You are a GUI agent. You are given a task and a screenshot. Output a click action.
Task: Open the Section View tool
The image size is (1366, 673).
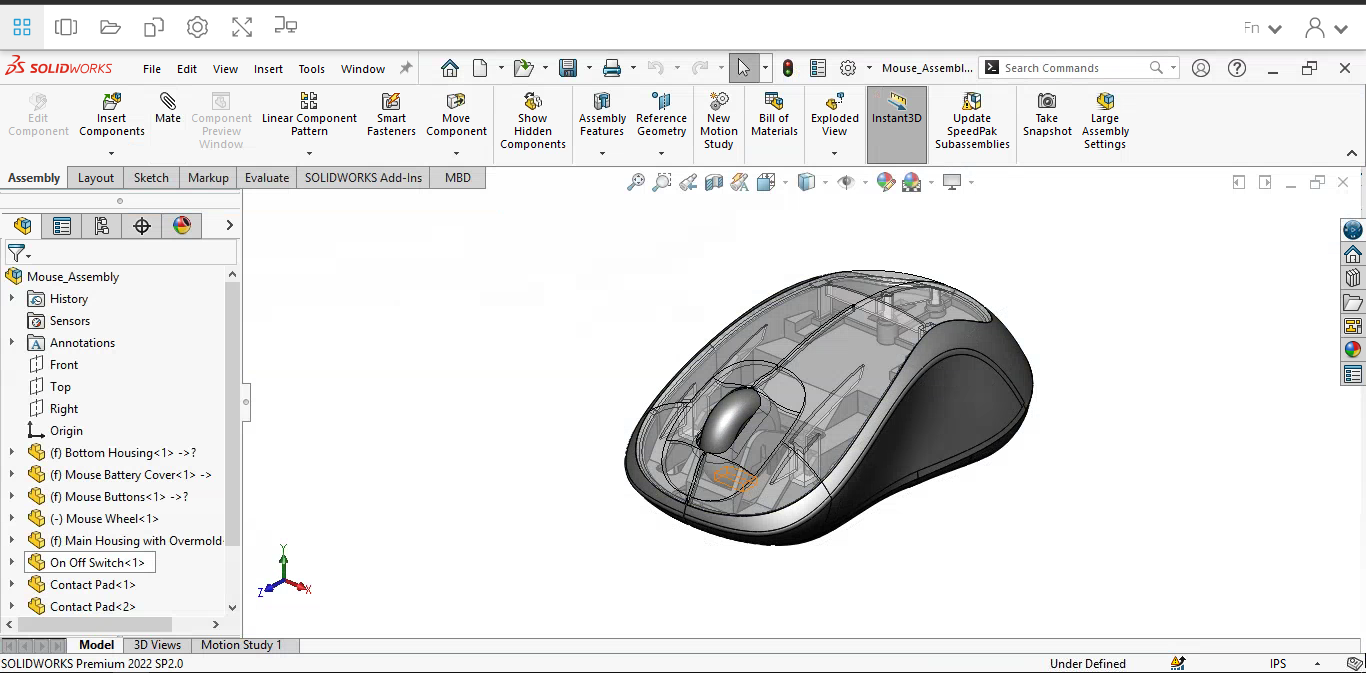[712, 182]
